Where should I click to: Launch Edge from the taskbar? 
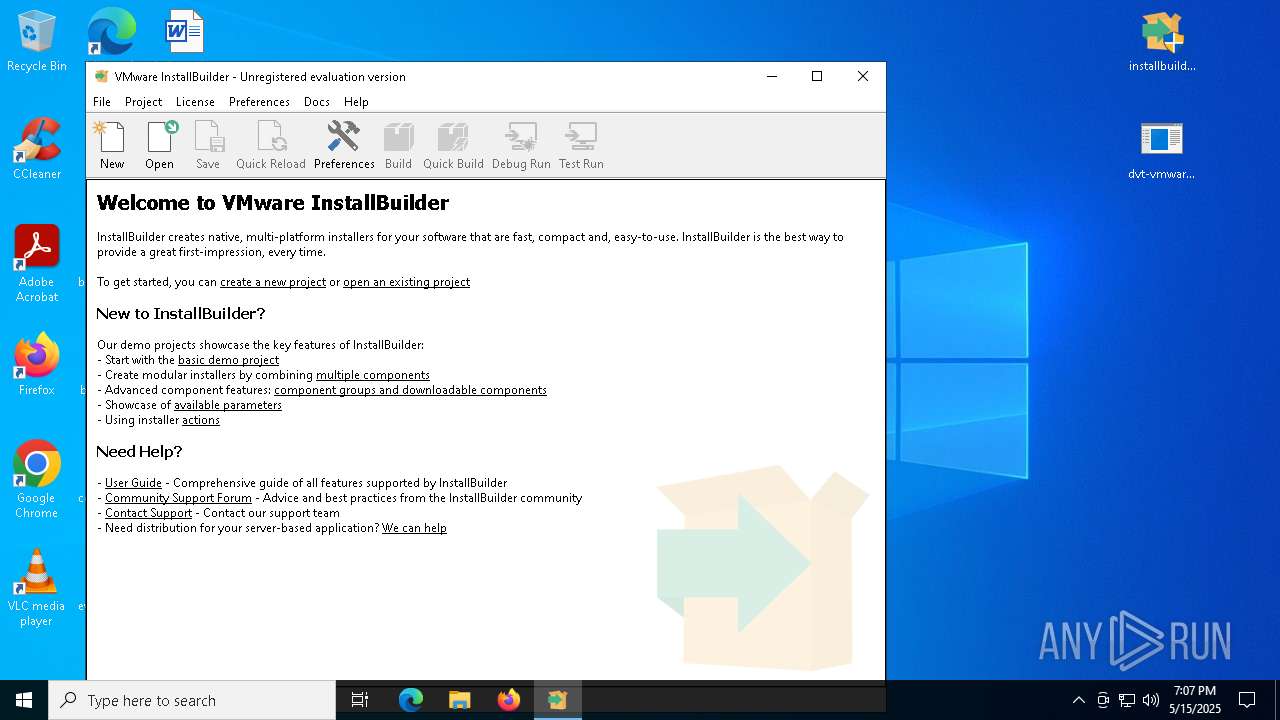[x=411, y=700]
